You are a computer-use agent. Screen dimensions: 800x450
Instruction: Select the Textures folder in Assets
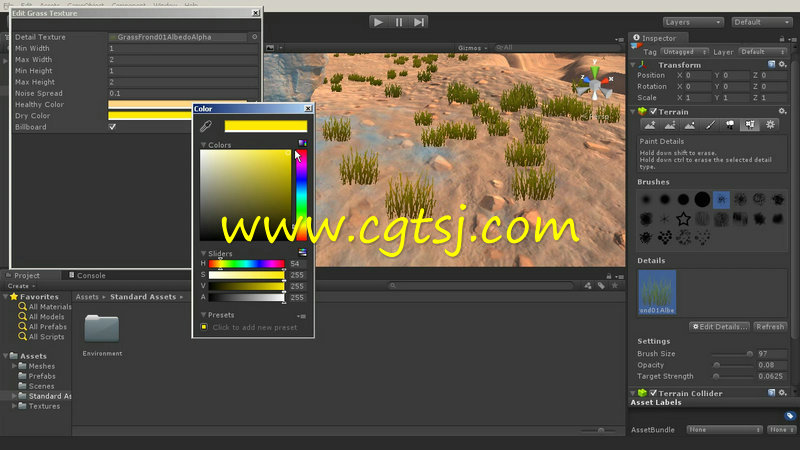click(x=44, y=406)
